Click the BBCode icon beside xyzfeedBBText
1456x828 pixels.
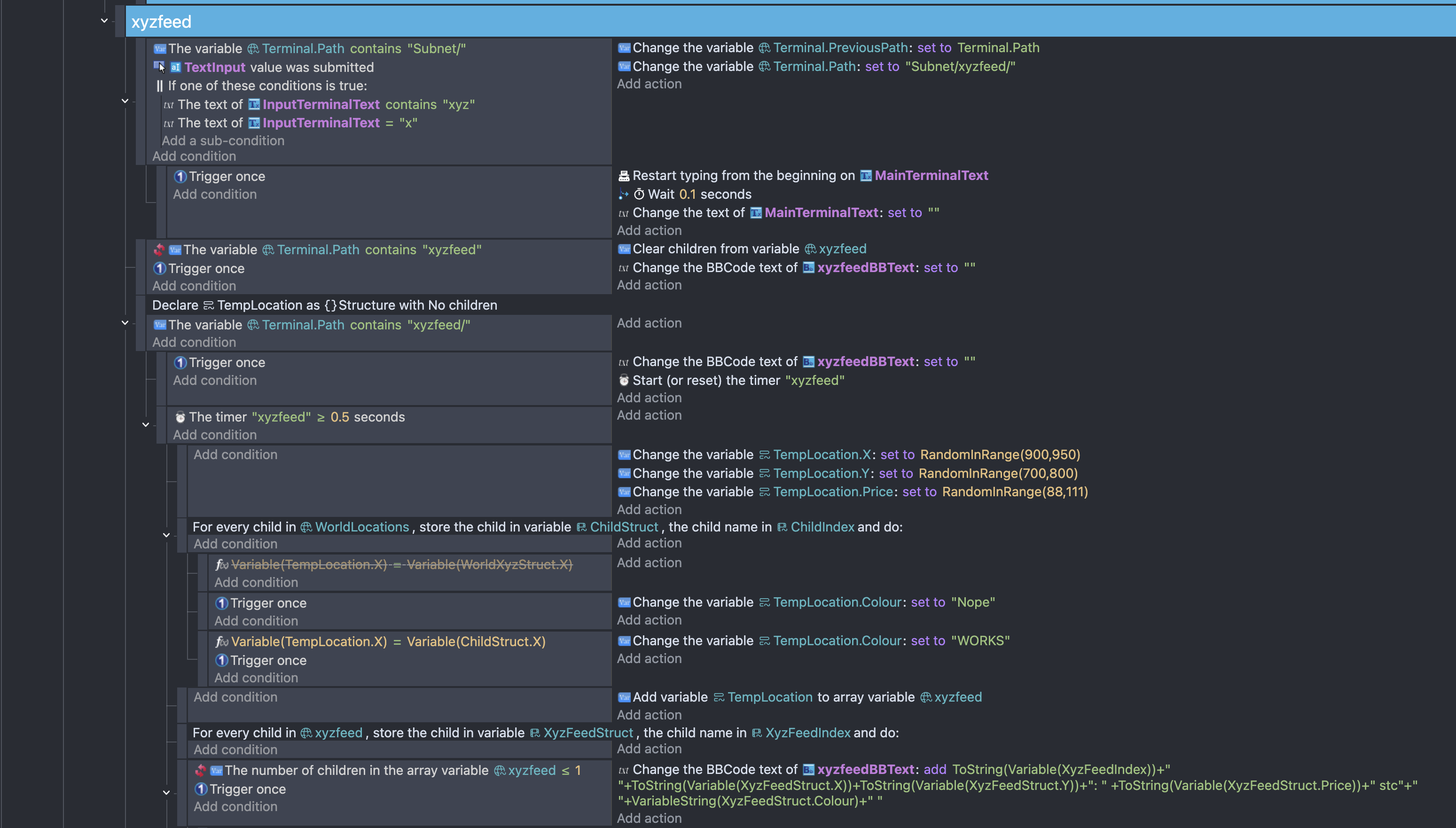pyautogui.click(x=808, y=267)
